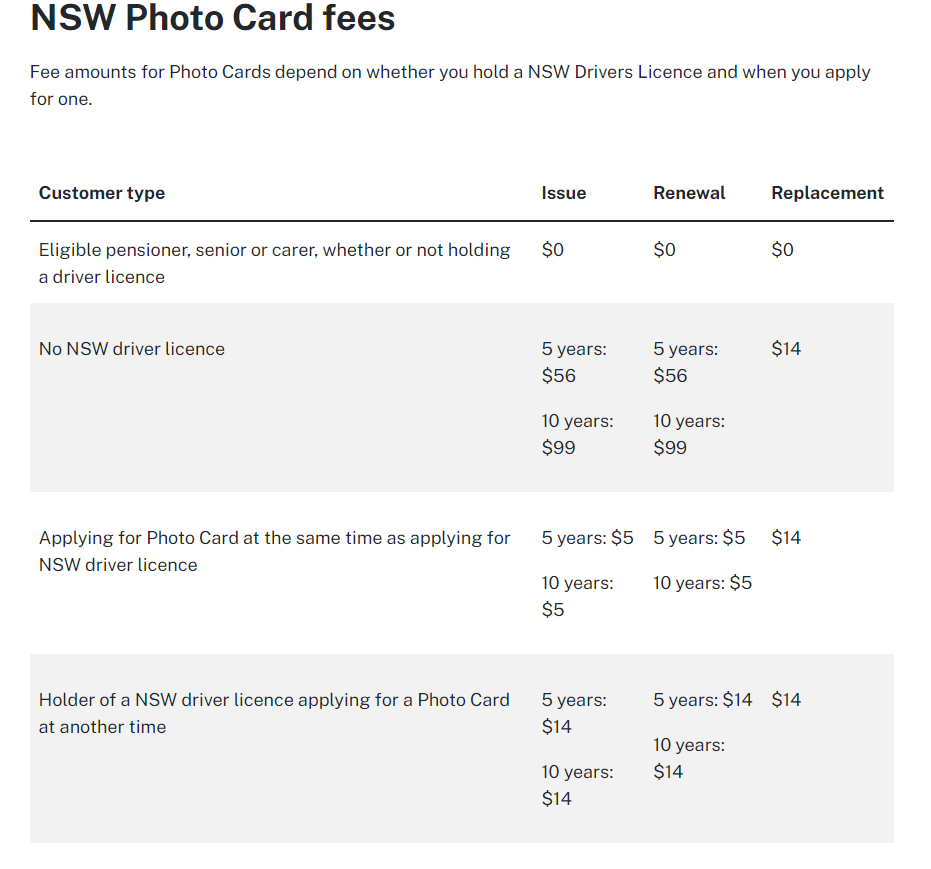
Task: Select the "Replacement" column header
Action: click(827, 193)
